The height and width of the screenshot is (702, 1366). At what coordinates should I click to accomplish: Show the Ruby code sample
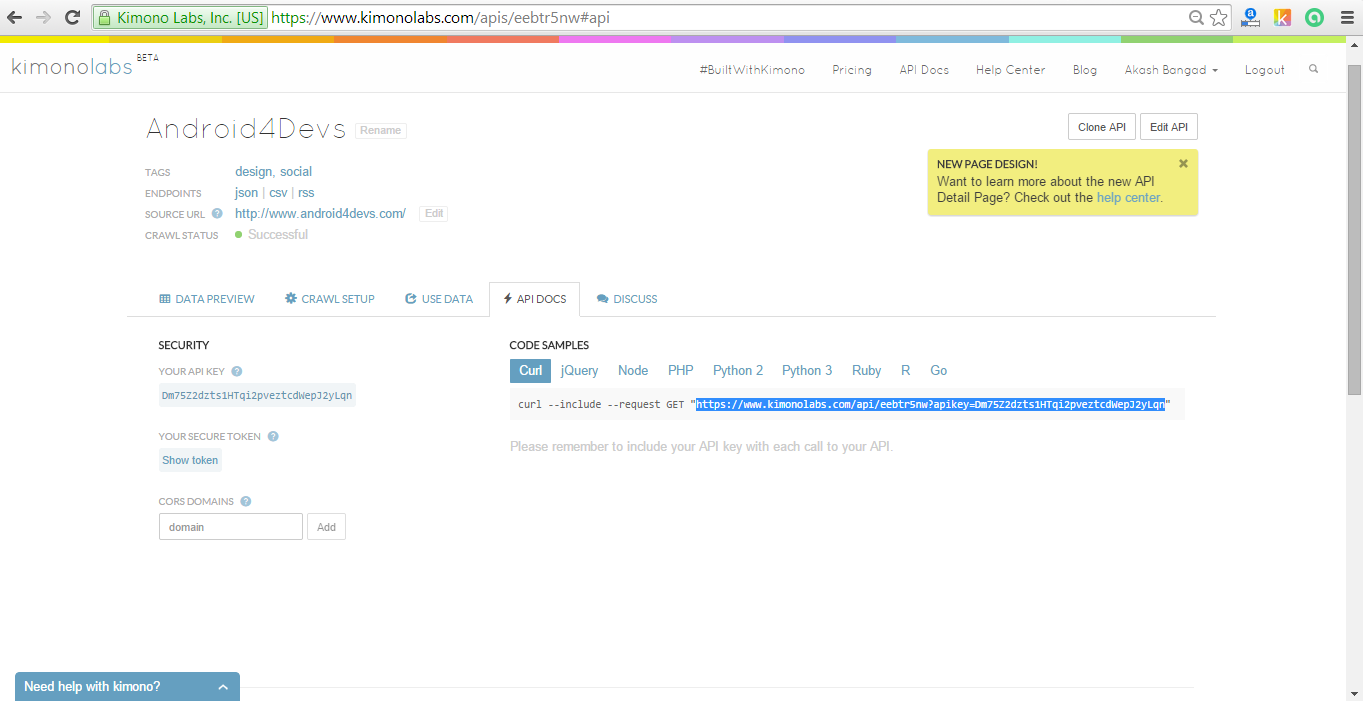click(867, 370)
